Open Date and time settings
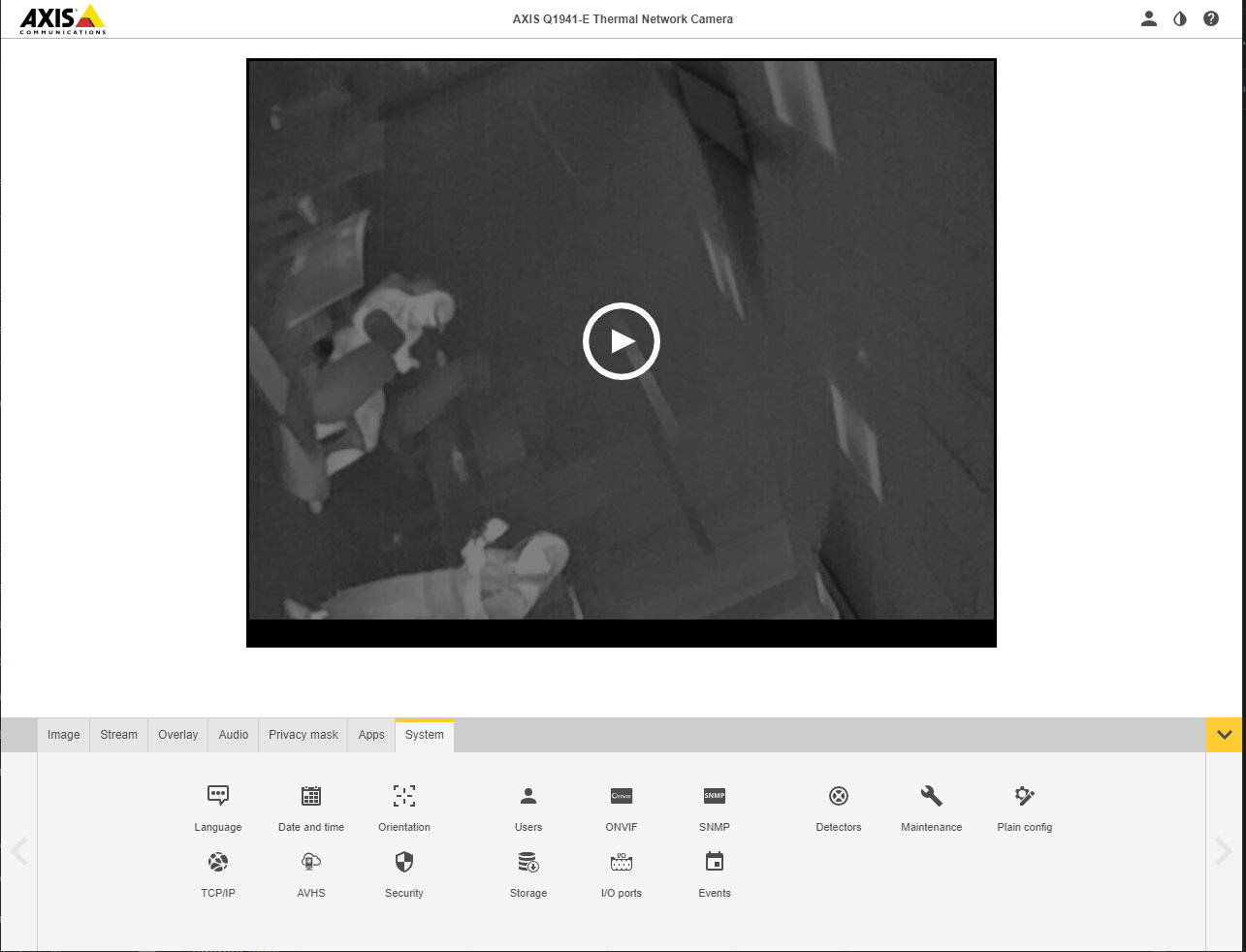This screenshot has height=952, width=1246. tap(310, 797)
